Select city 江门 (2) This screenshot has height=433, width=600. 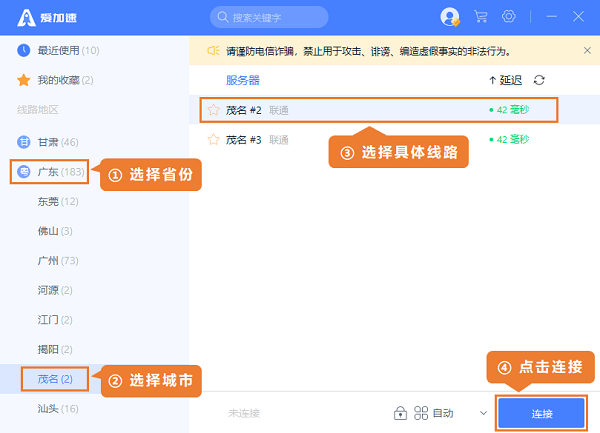[x=55, y=320]
